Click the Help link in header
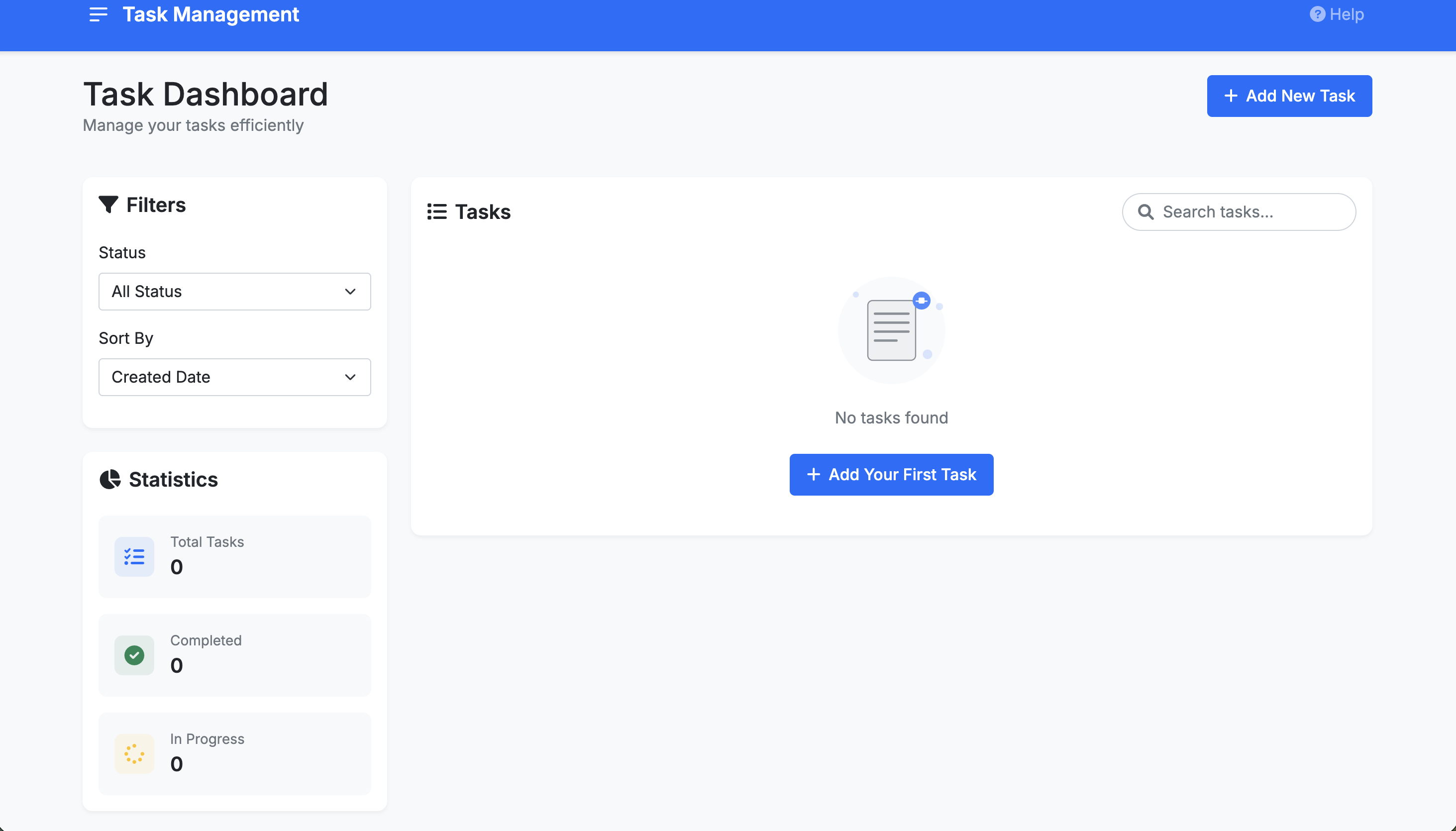The image size is (1456, 831). 1346,14
